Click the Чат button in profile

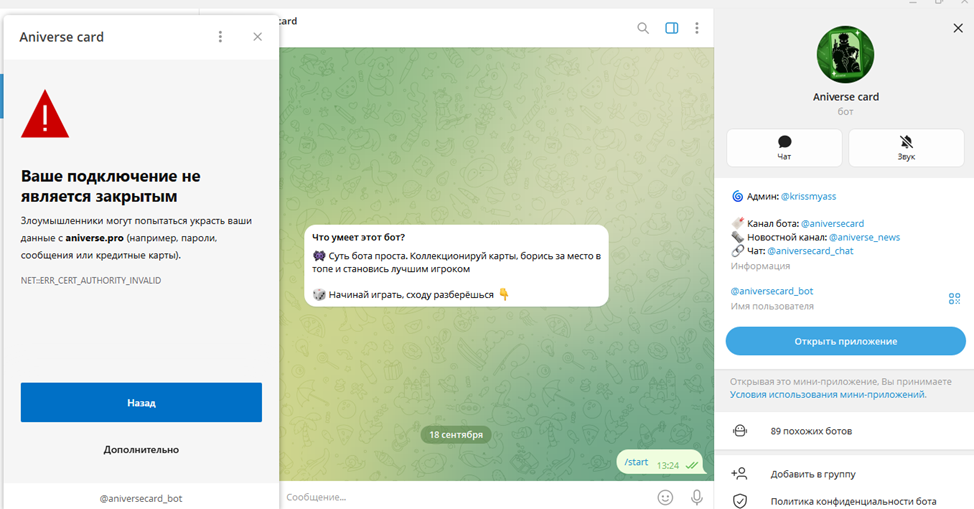tap(784, 148)
